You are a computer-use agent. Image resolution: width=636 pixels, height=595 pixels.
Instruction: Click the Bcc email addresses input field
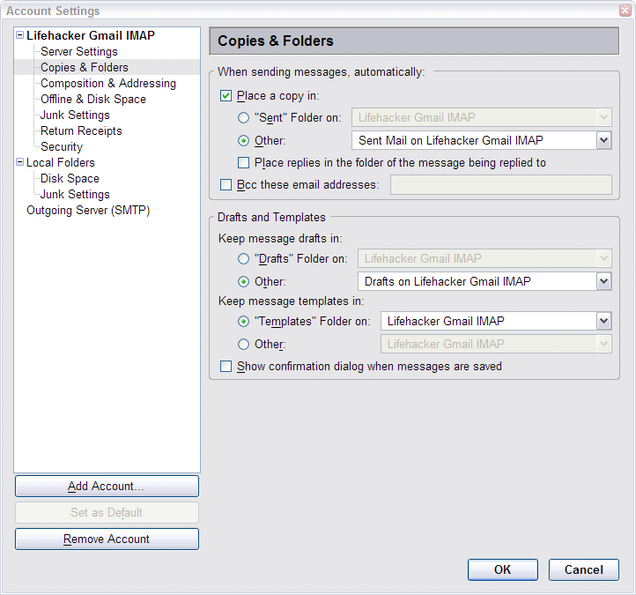(501, 185)
